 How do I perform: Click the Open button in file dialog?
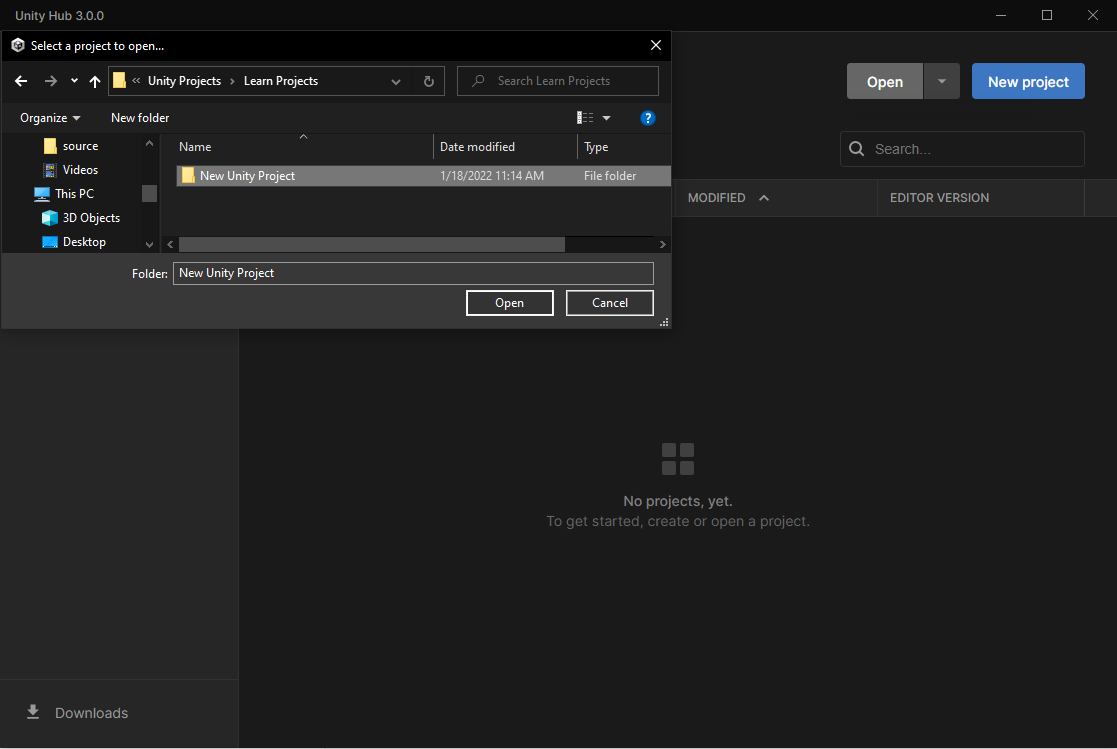pyautogui.click(x=509, y=303)
